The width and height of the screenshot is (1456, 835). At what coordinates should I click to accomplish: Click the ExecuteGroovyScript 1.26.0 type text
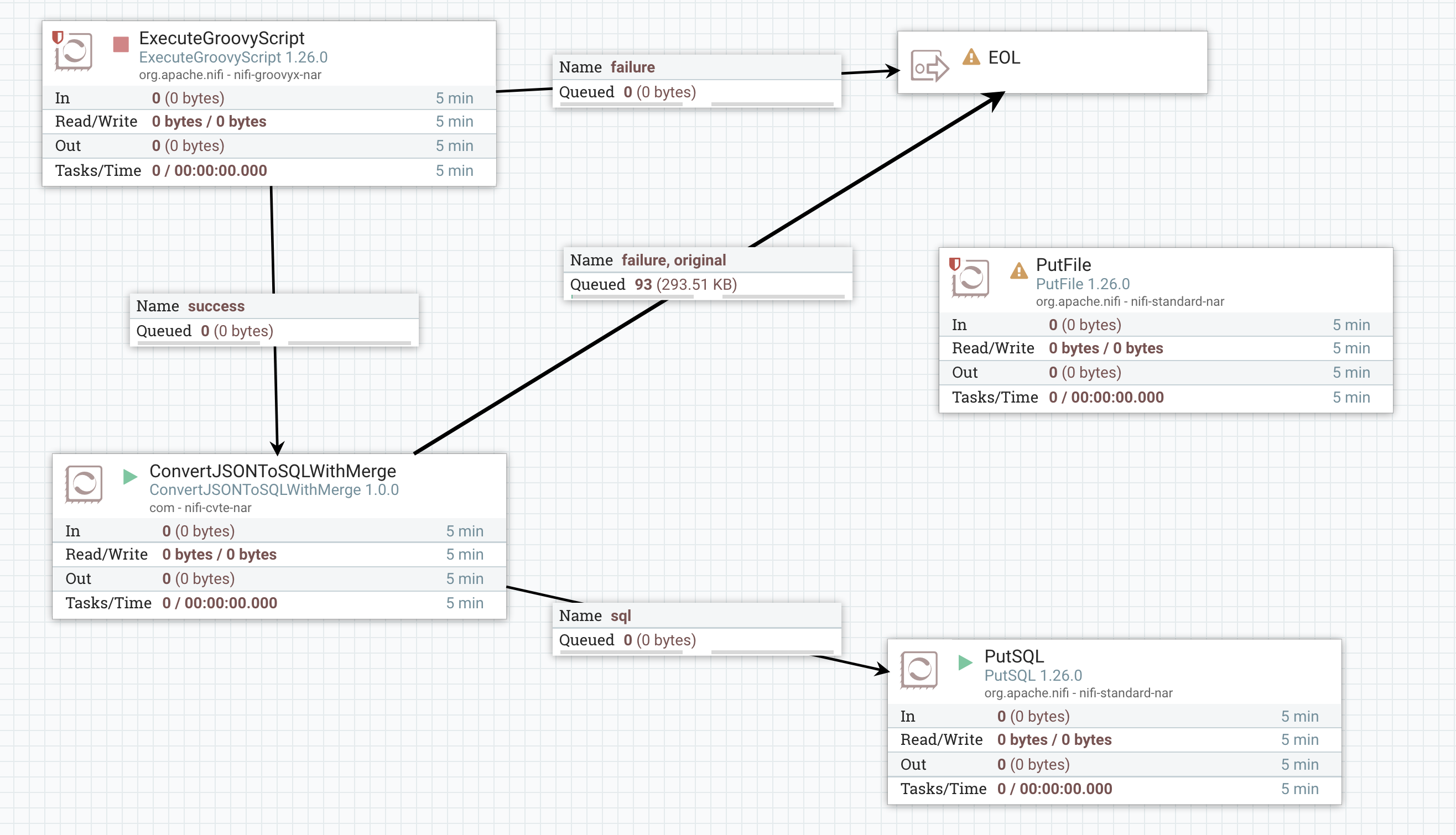[x=233, y=58]
